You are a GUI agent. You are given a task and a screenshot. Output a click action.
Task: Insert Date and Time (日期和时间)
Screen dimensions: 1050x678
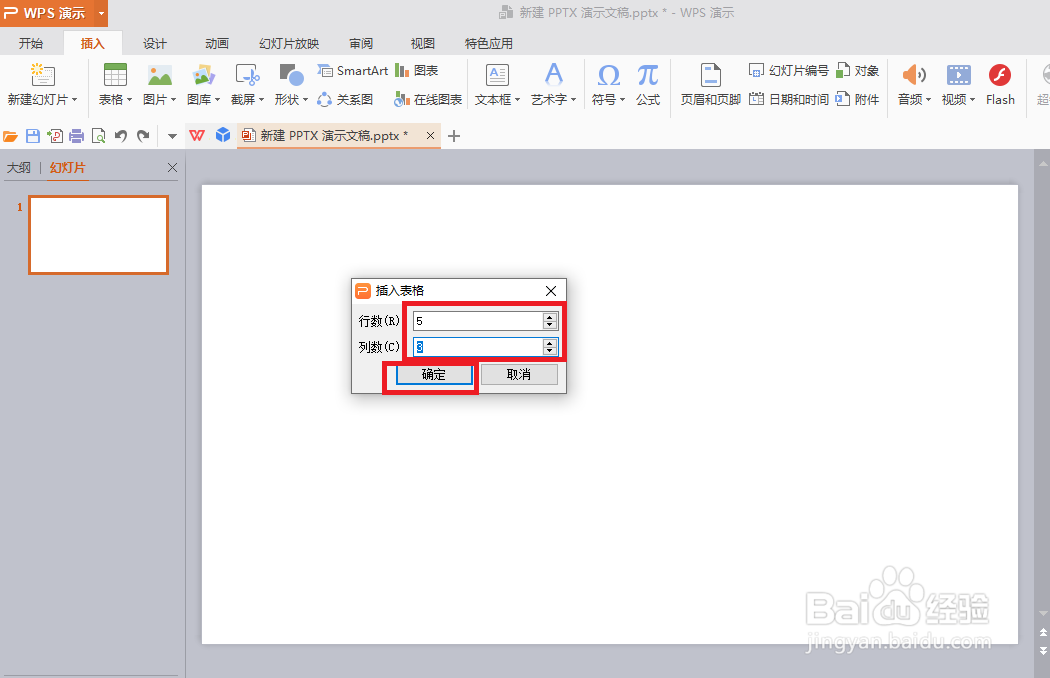[x=788, y=100]
